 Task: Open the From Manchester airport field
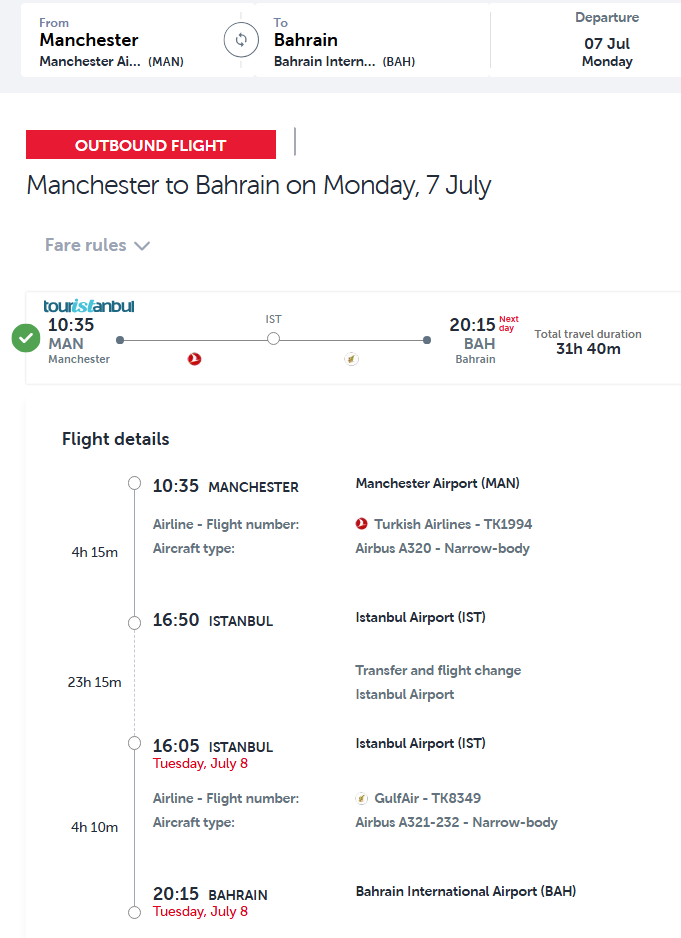point(130,40)
